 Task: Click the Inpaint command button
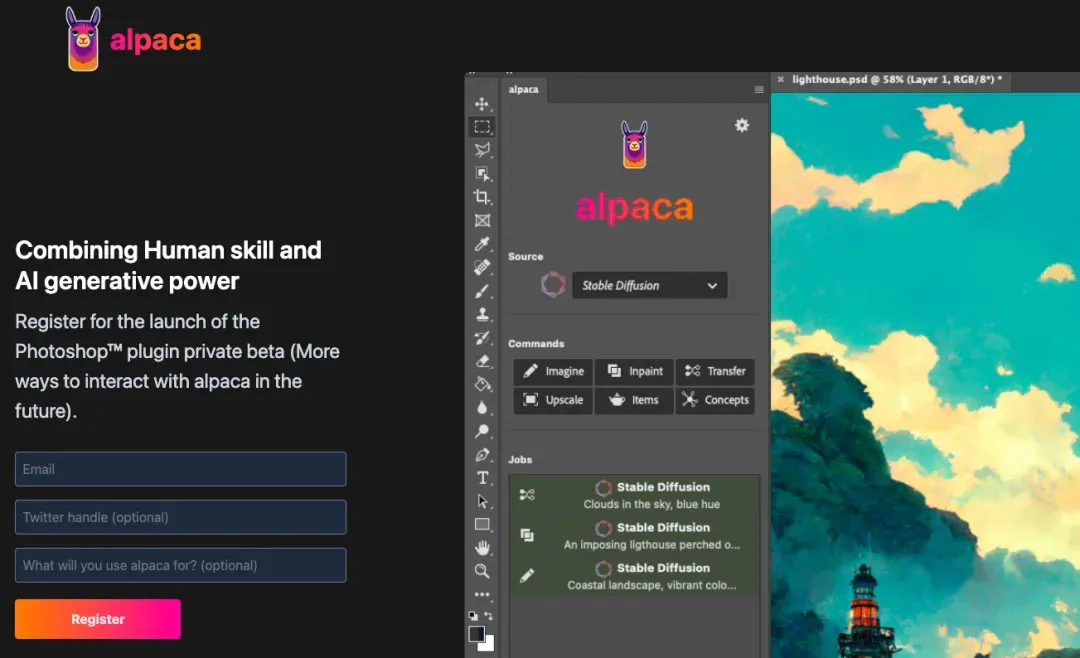coord(634,371)
